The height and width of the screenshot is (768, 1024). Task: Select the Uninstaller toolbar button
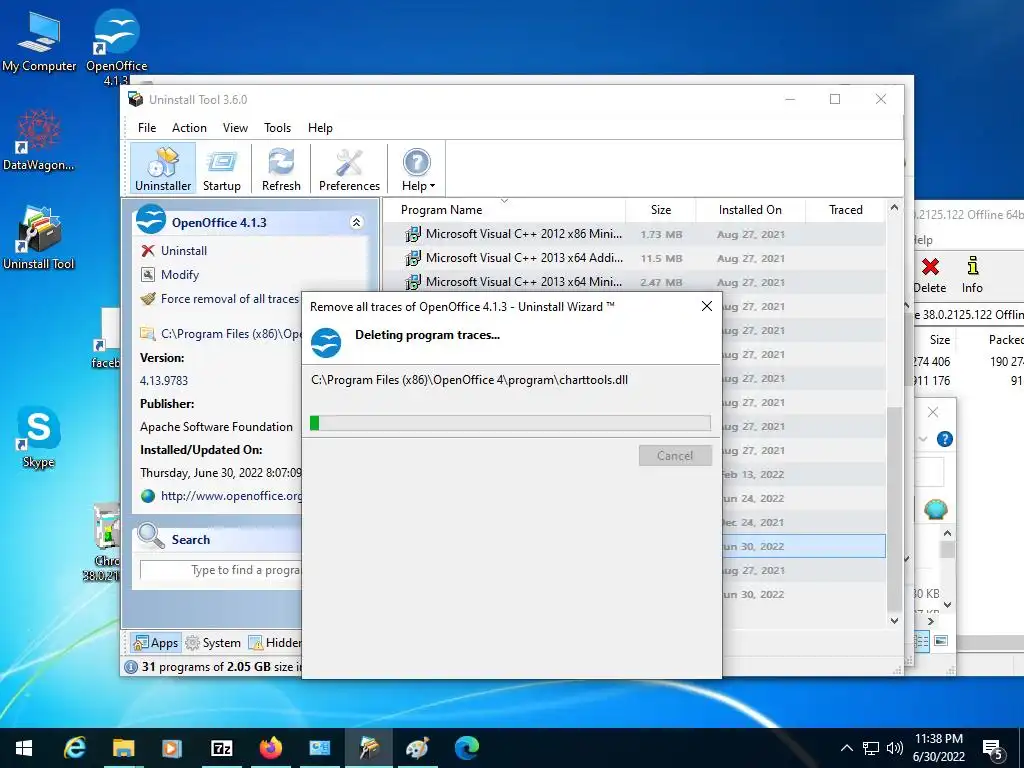pyautogui.click(x=163, y=169)
